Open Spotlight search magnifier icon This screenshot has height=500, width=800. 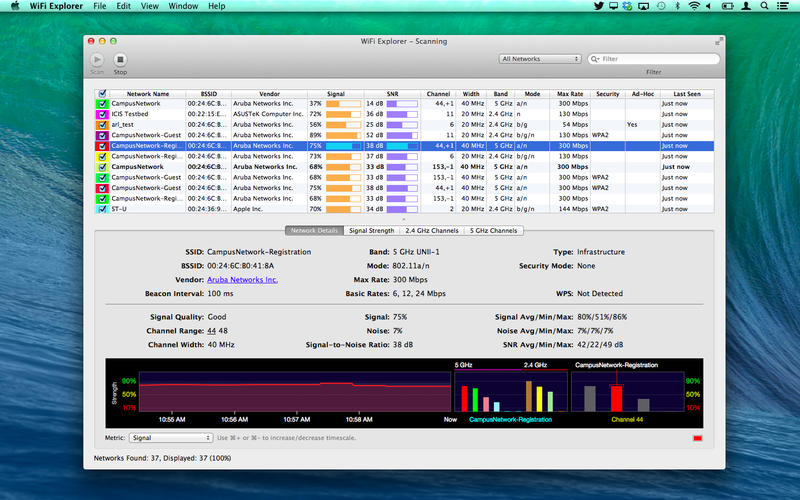pos(764,6)
